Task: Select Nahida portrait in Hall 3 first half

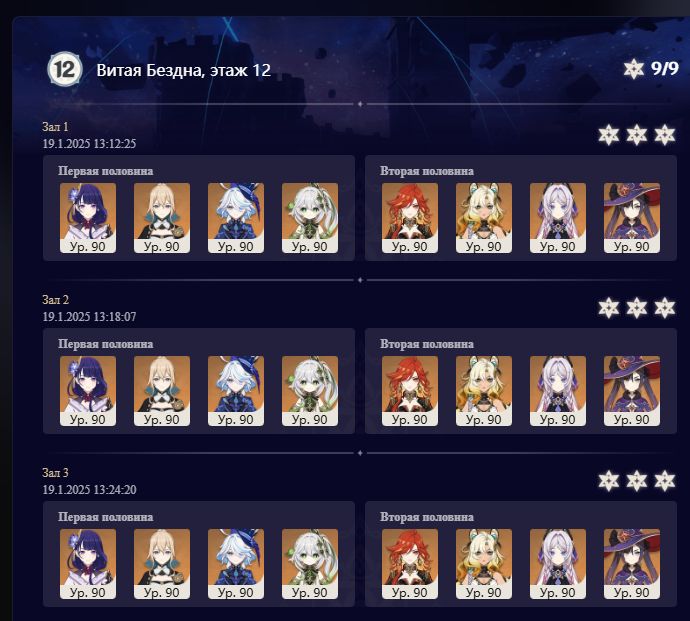Action: pos(310,564)
